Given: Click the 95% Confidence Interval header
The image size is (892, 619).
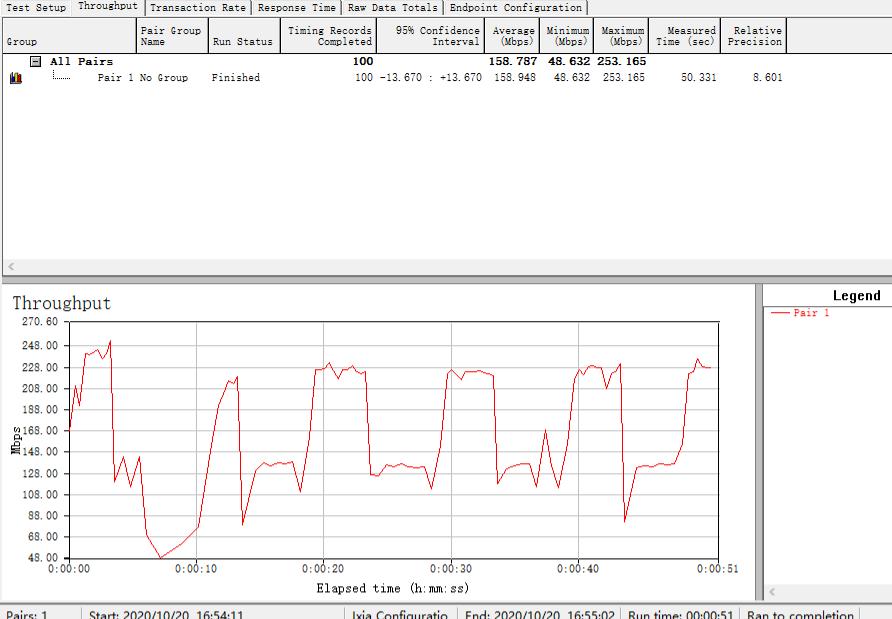Looking at the screenshot, I should [431, 36].
